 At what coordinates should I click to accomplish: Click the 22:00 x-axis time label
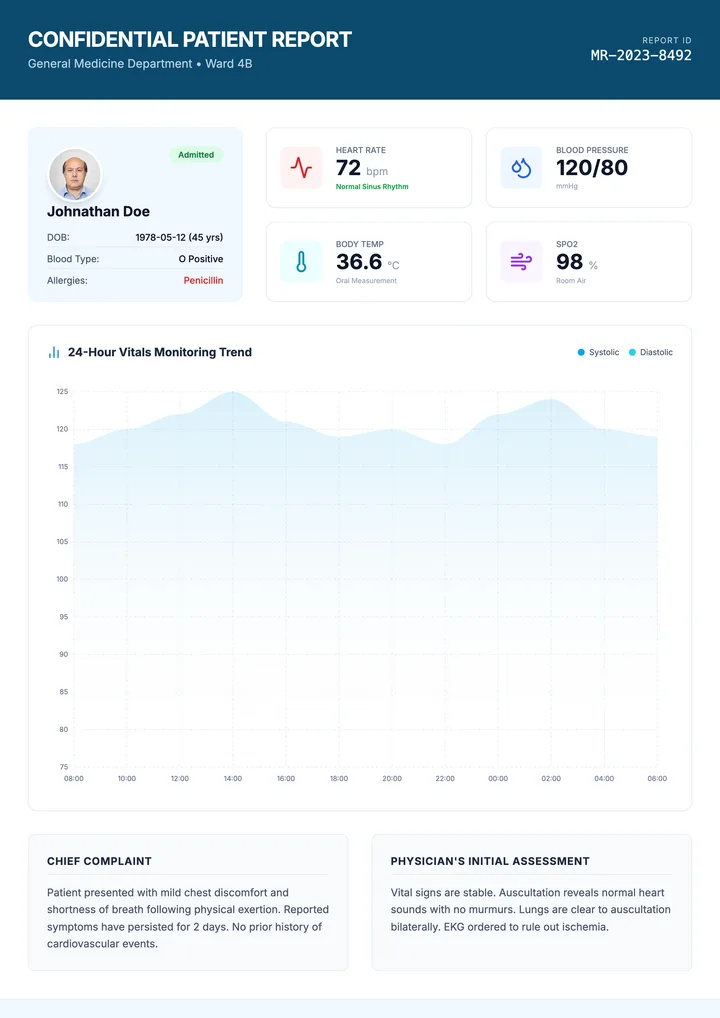[445, 778]
